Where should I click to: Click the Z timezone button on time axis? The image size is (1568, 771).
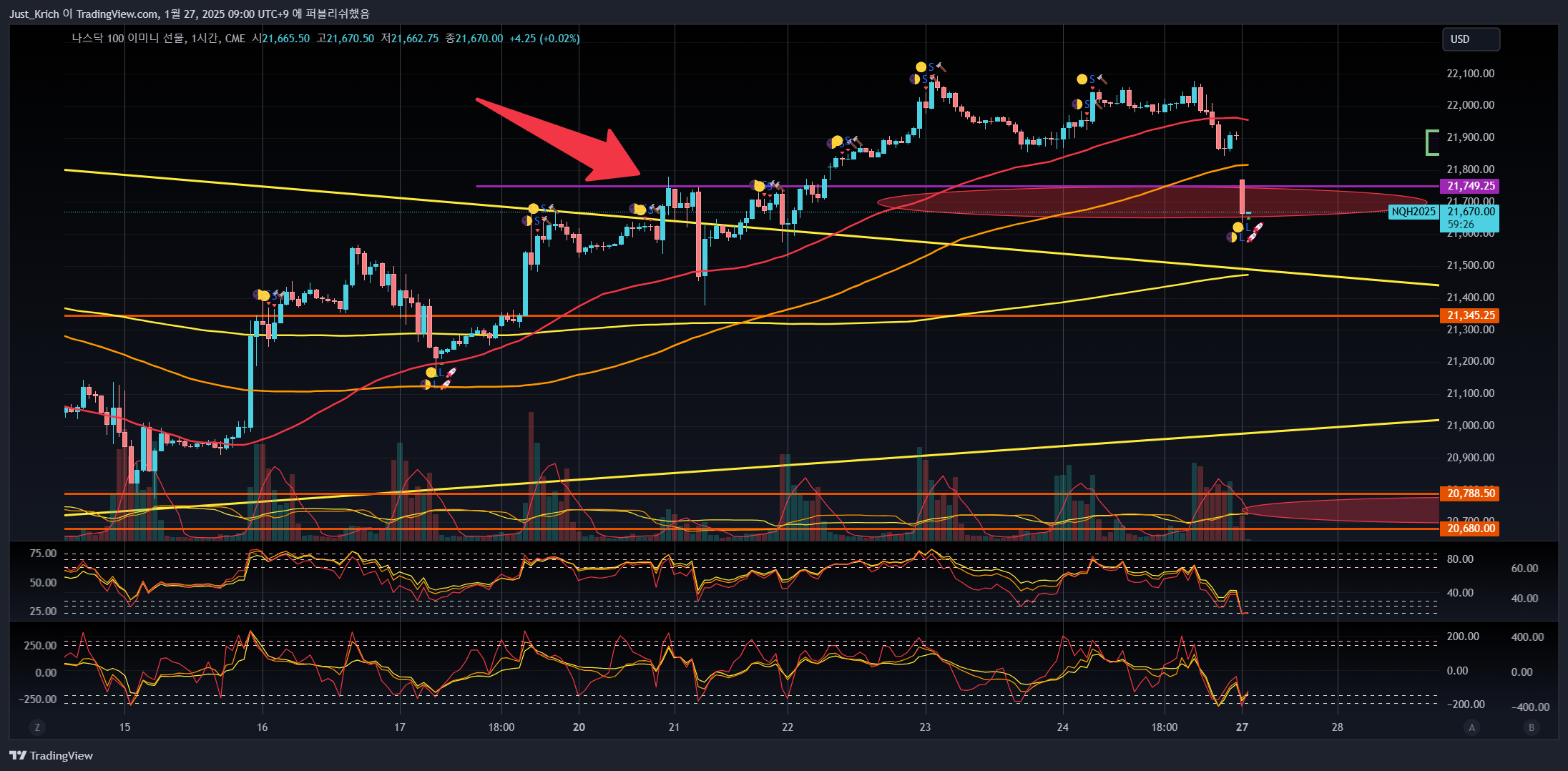[37, 727]
